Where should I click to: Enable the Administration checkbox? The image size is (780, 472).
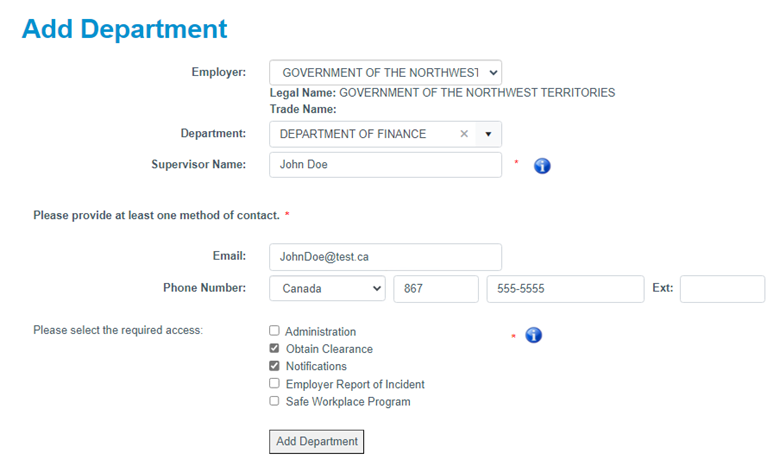coord(274,331)
